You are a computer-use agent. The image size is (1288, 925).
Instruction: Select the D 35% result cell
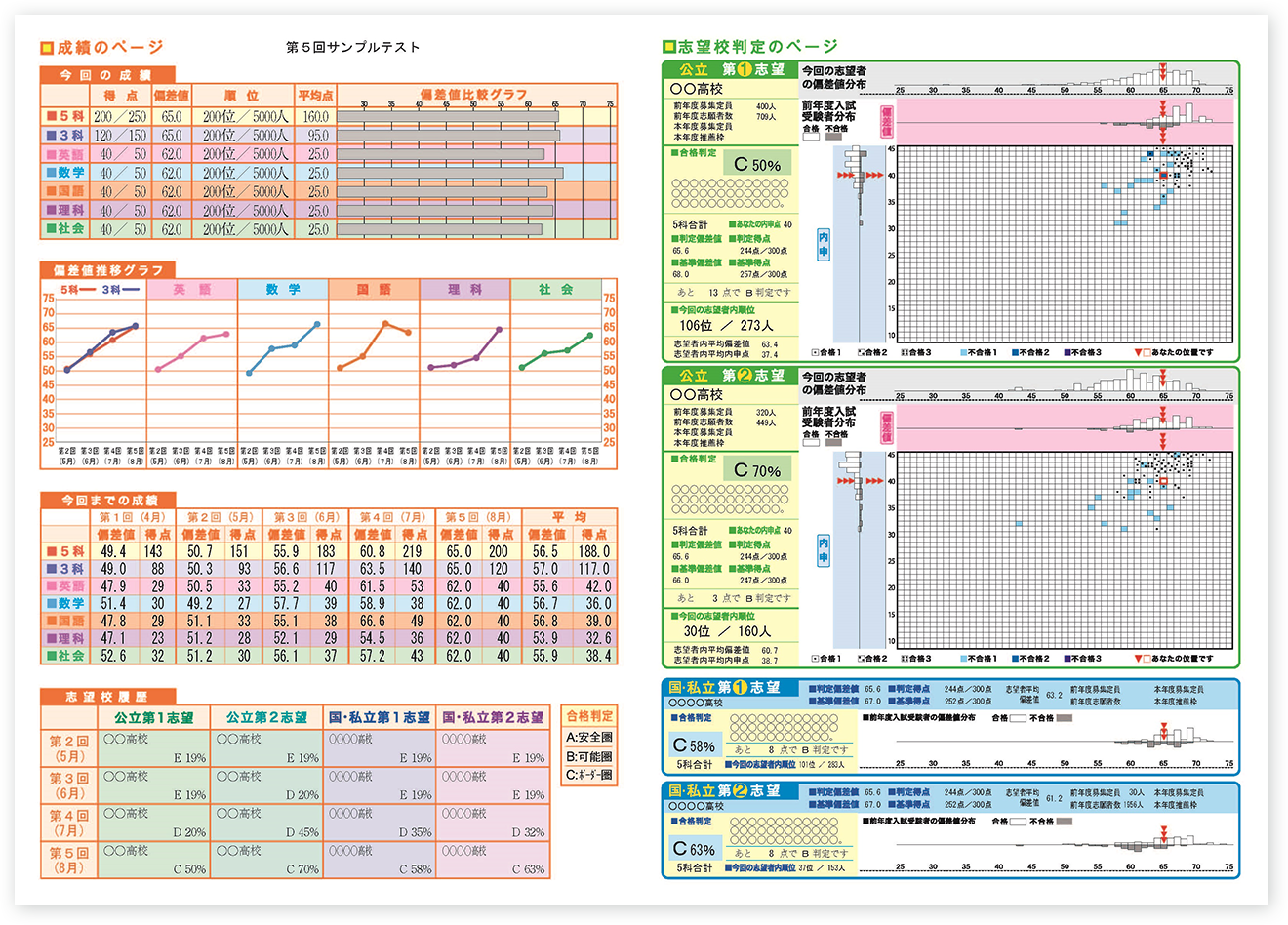pos(415,832)
